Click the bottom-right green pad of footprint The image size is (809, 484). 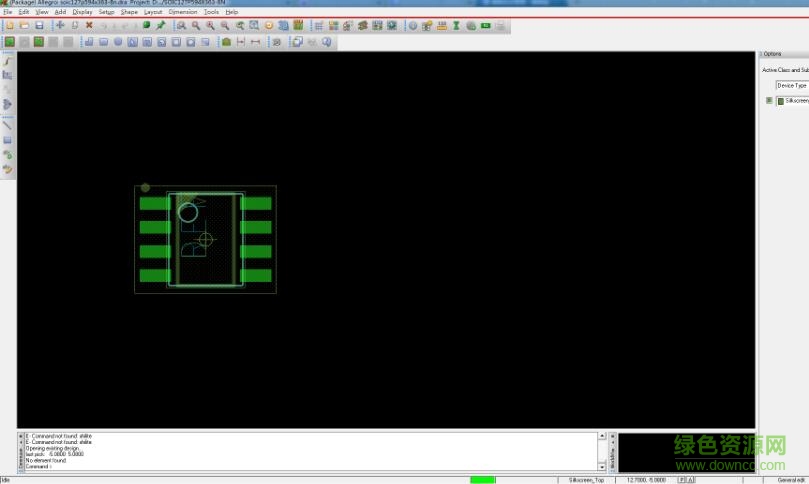(256, 276)
